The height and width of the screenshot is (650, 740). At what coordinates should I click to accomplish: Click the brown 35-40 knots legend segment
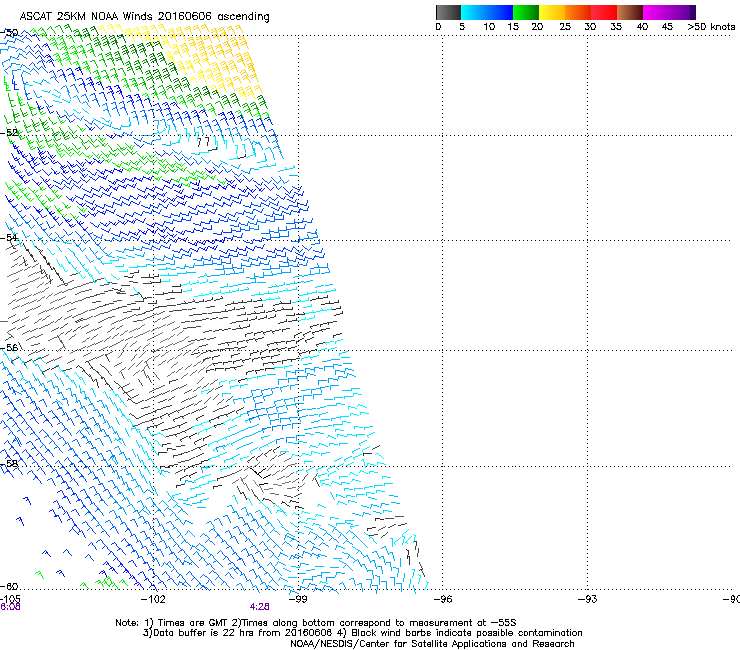(630, 12)
